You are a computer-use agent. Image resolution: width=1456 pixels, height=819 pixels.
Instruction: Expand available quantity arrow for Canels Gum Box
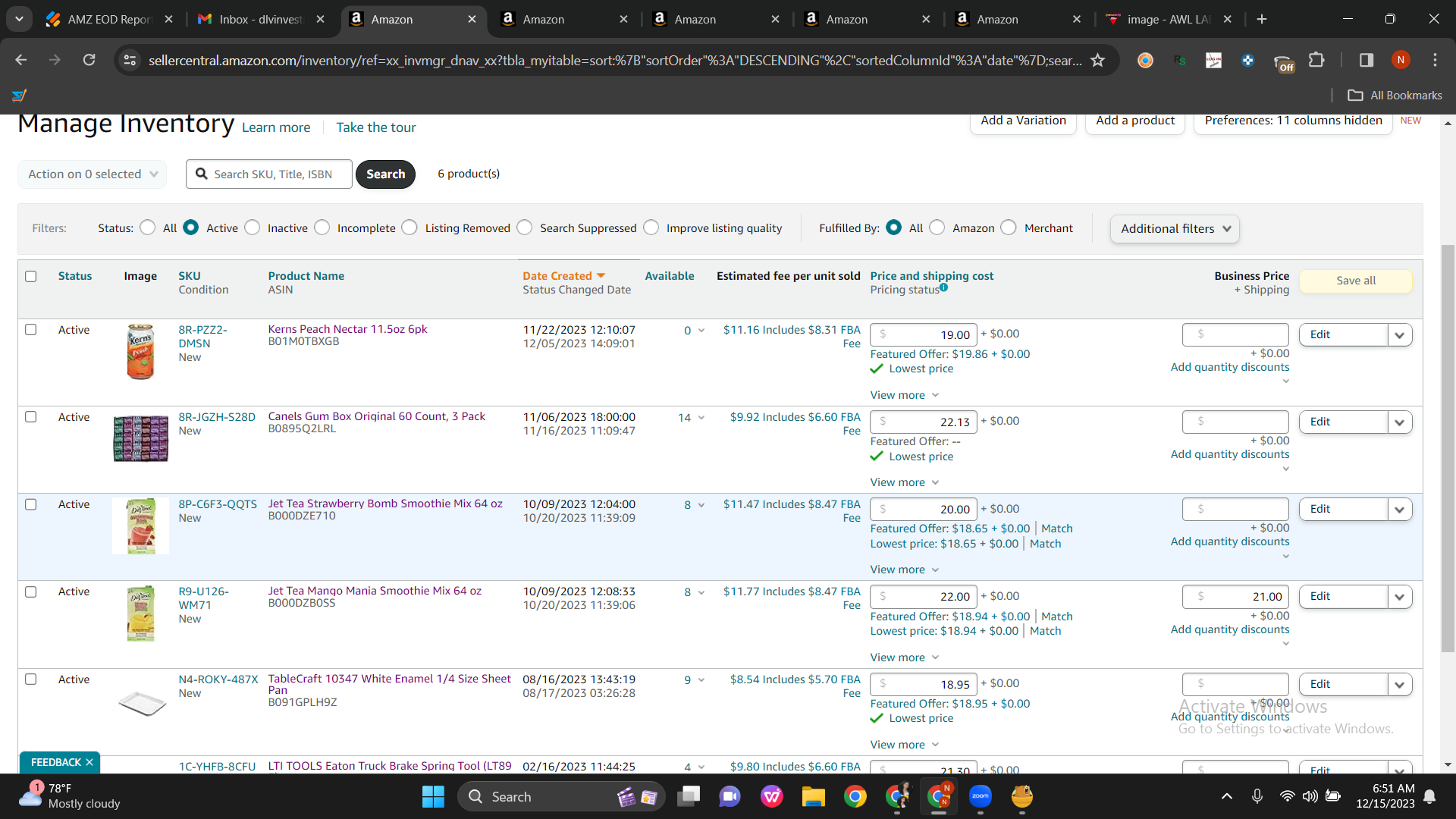click(701, 418)
